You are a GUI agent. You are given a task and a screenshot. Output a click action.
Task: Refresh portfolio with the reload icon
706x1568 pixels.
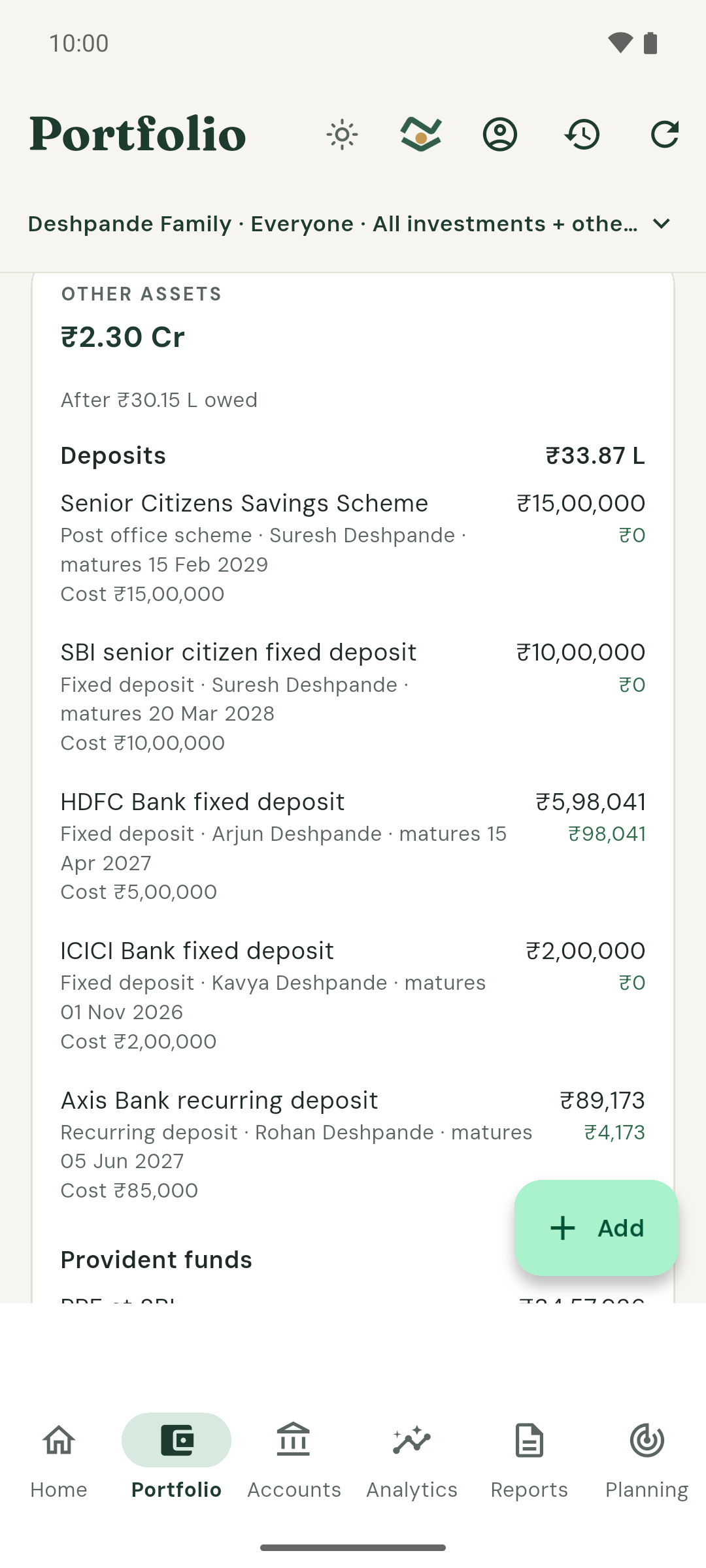click(x=665, y=135)
